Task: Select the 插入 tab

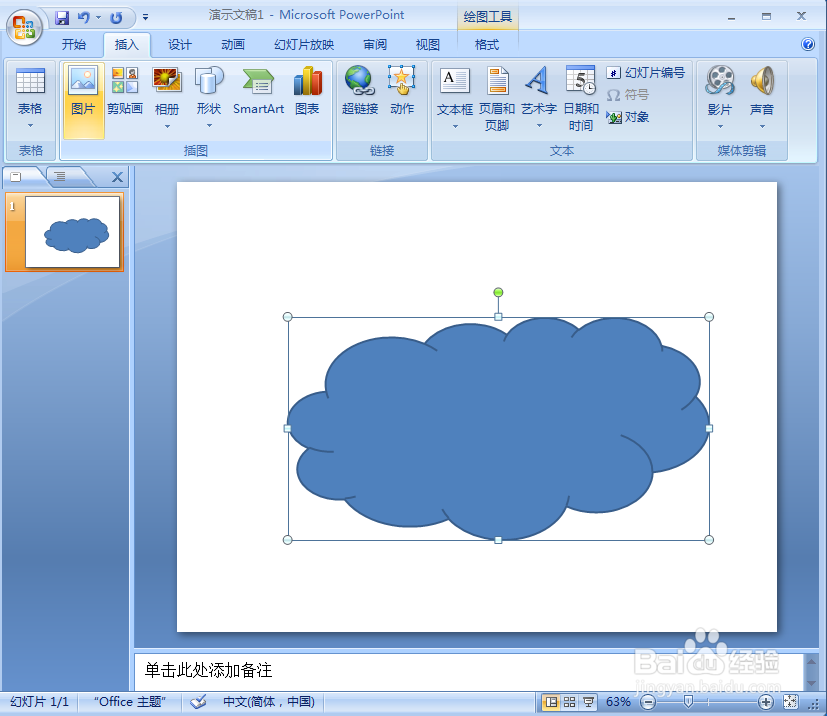Action: tap(127, 45)
